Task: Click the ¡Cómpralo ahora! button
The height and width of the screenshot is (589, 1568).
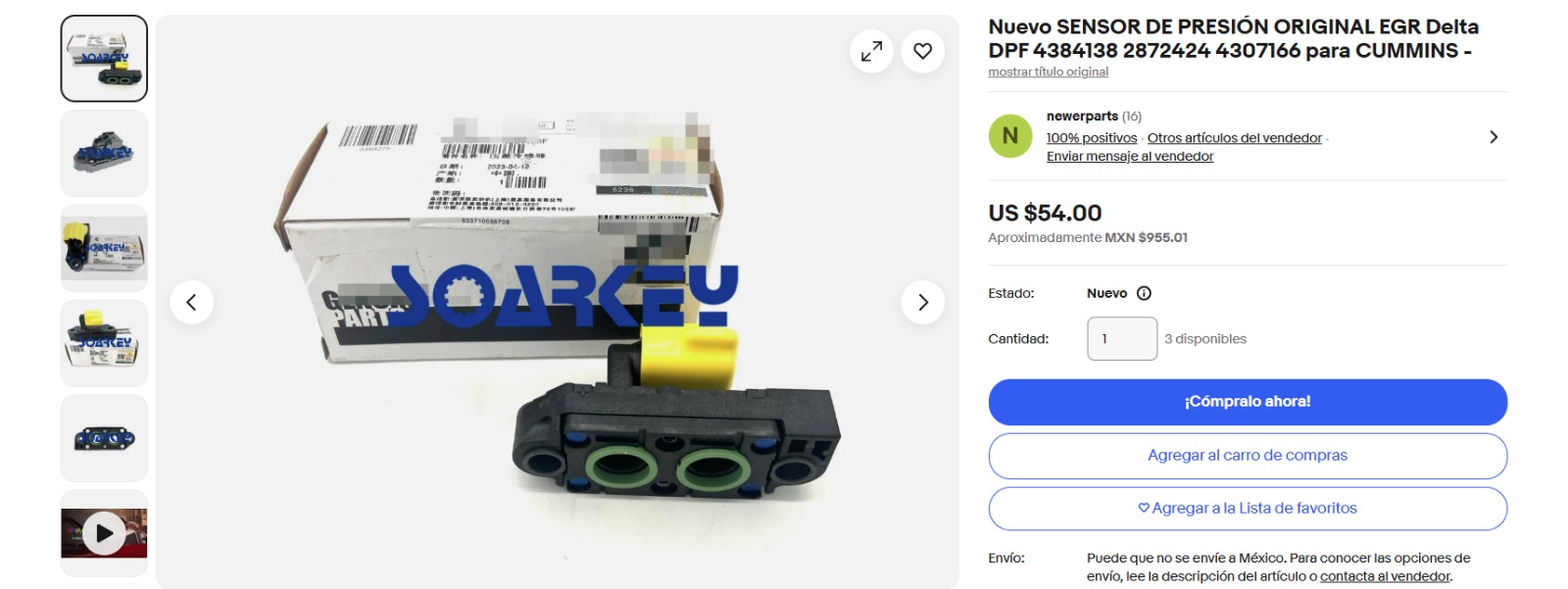Action: [x=1248, y=402]
